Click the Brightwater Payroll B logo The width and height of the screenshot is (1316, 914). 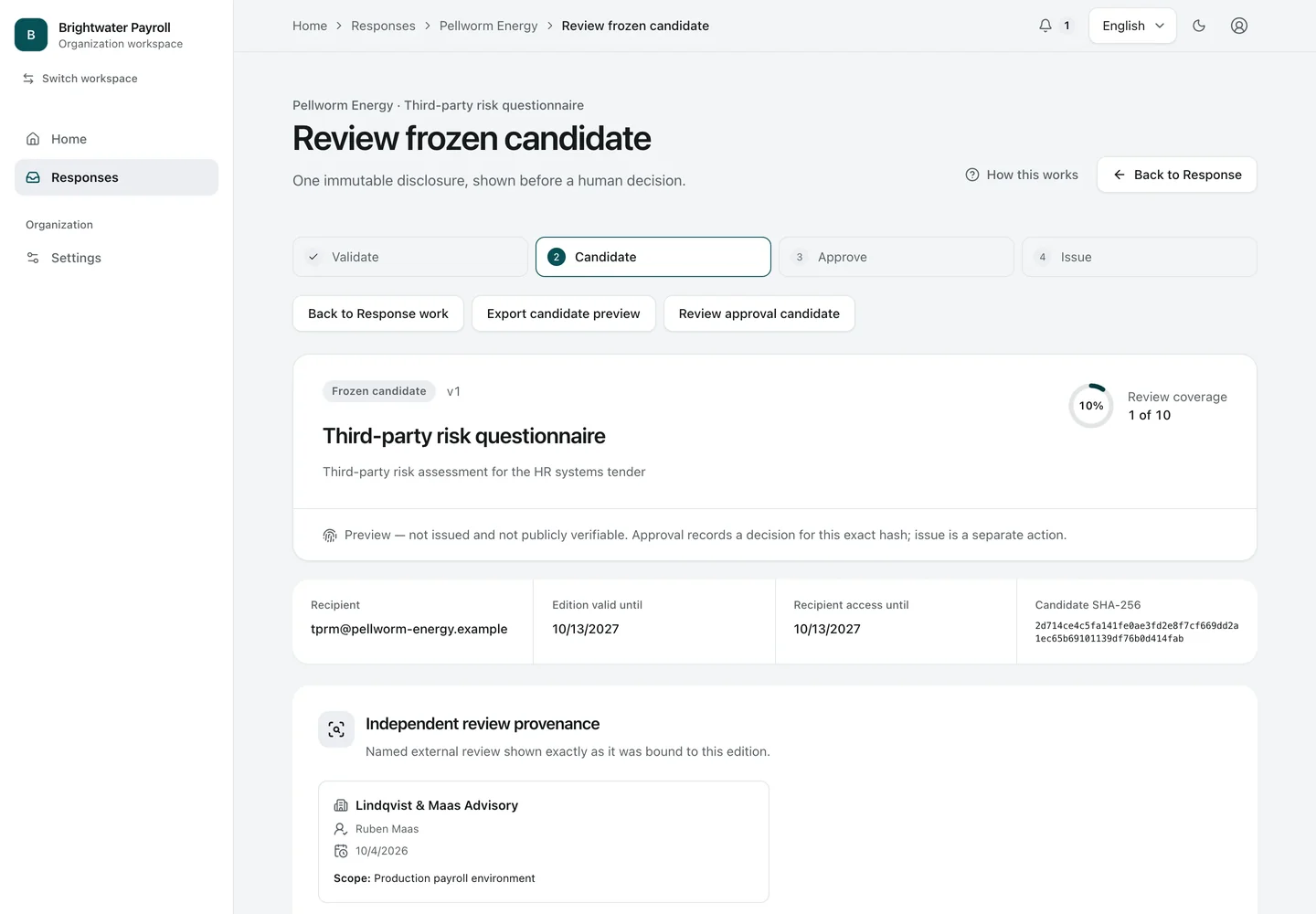tap(31, 35)
